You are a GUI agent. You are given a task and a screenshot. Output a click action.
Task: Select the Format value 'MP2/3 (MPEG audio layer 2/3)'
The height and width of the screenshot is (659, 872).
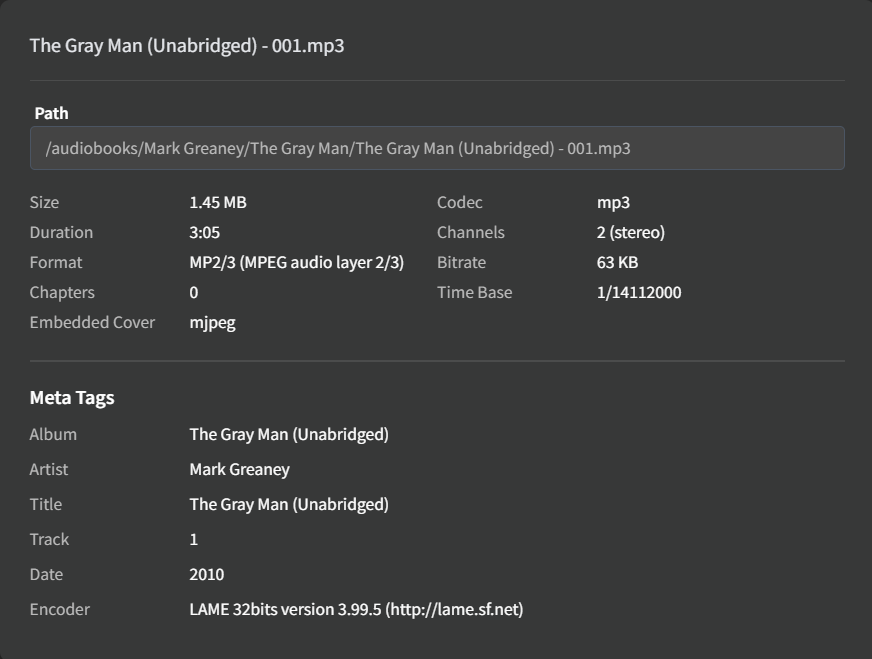click(296, 262)
